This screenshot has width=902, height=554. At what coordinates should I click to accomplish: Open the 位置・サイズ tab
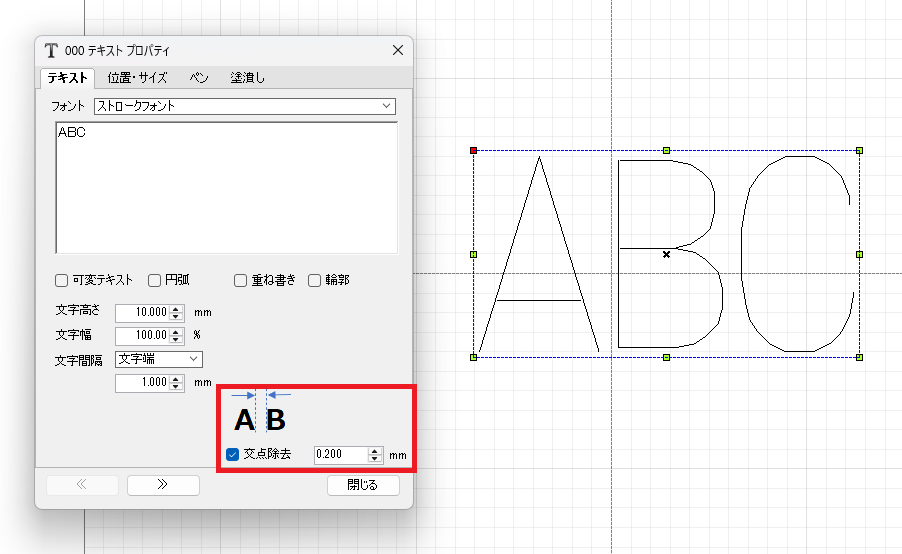(x=137, y=78)
